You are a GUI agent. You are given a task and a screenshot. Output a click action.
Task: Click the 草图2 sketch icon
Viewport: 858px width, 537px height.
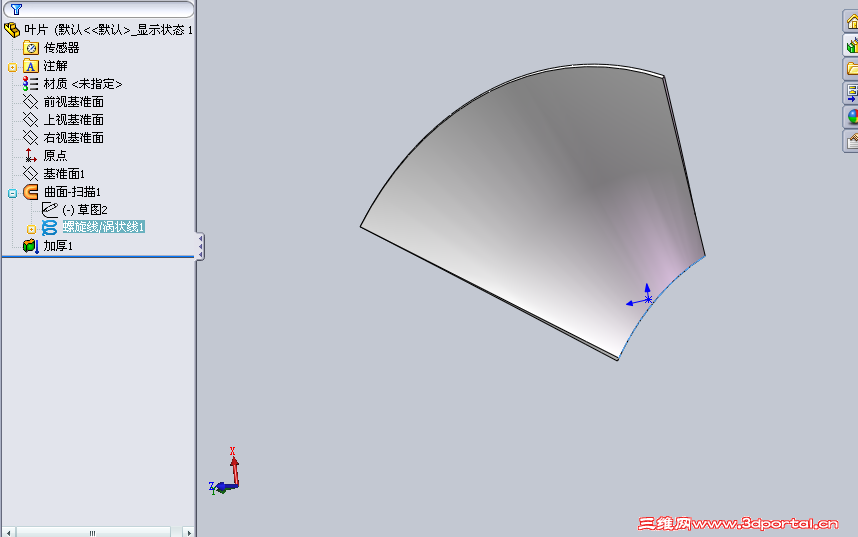tap(50, 210)
